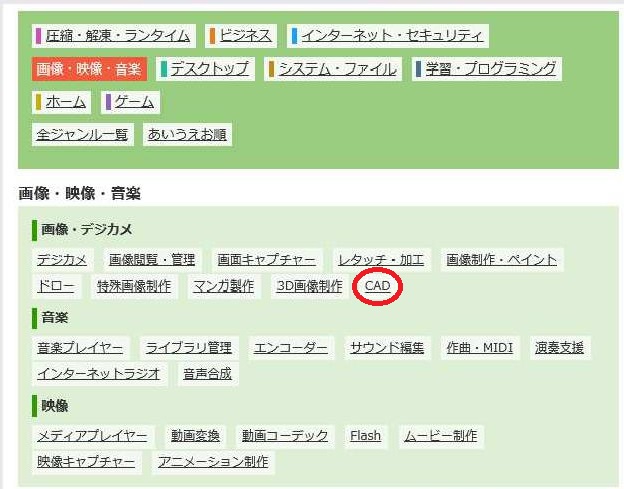Go to 音楽プレイヤー subcategory

pyautogui.click(x=80, y=348)
